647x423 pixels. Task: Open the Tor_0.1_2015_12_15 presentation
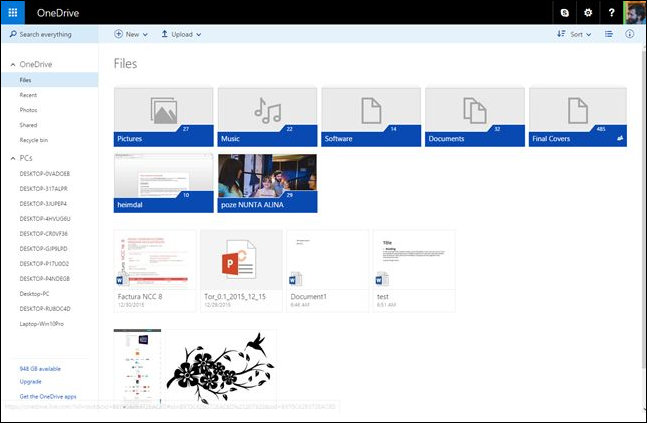(241, 271)
